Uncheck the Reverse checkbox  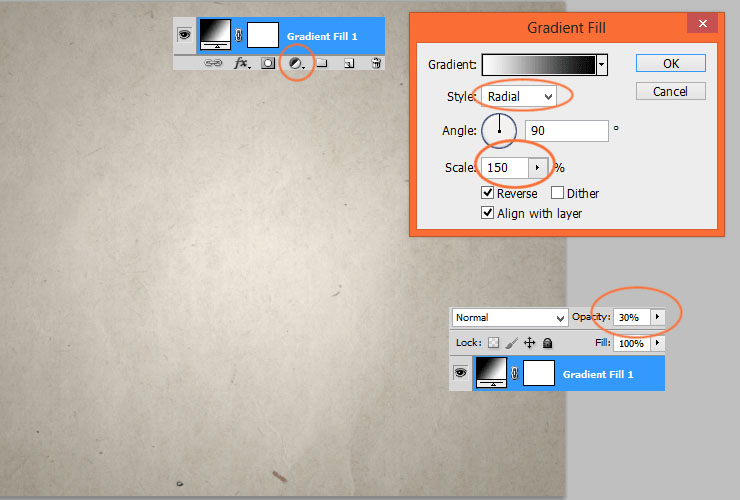click(488, 193)
